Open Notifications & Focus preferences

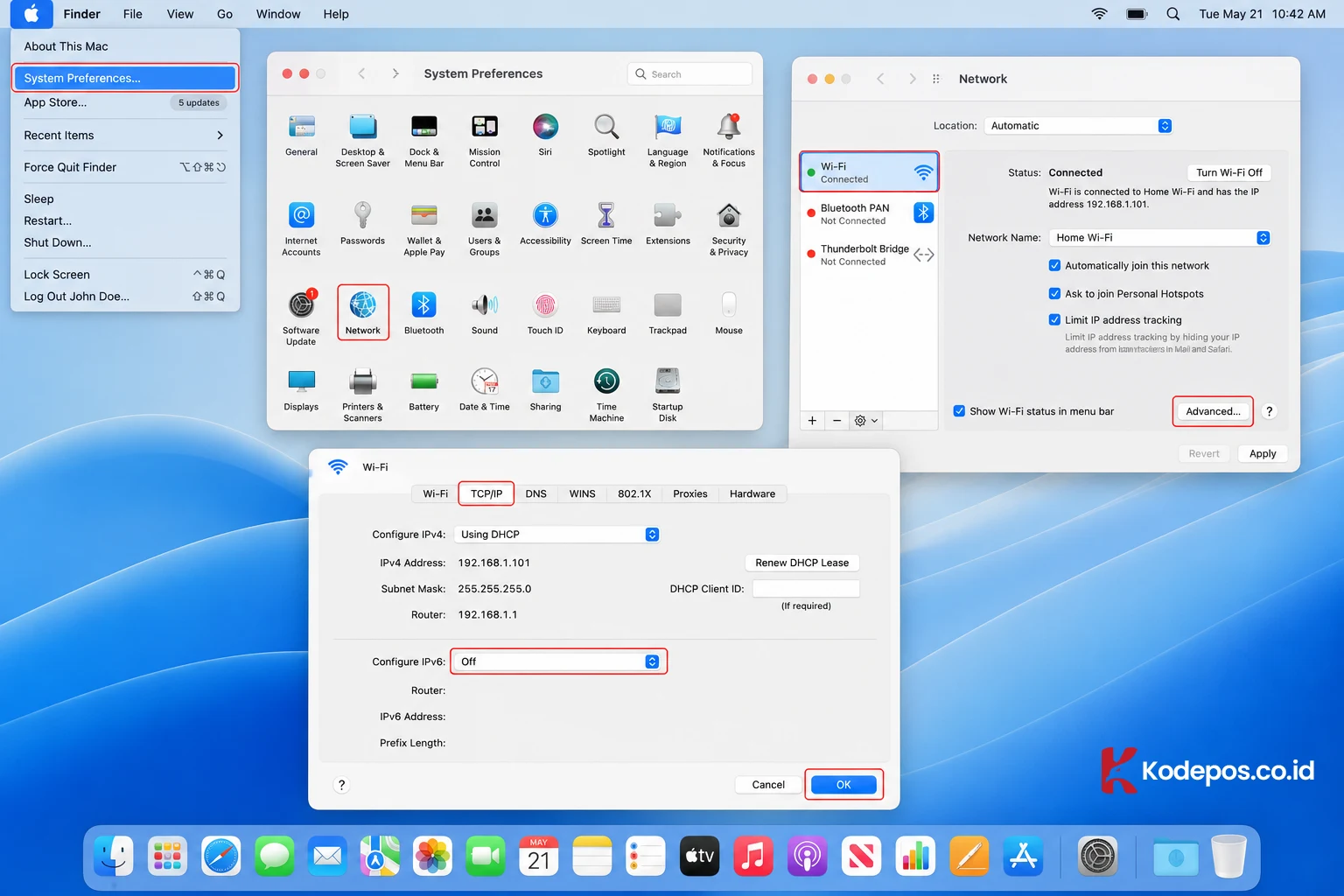point(729,140)
